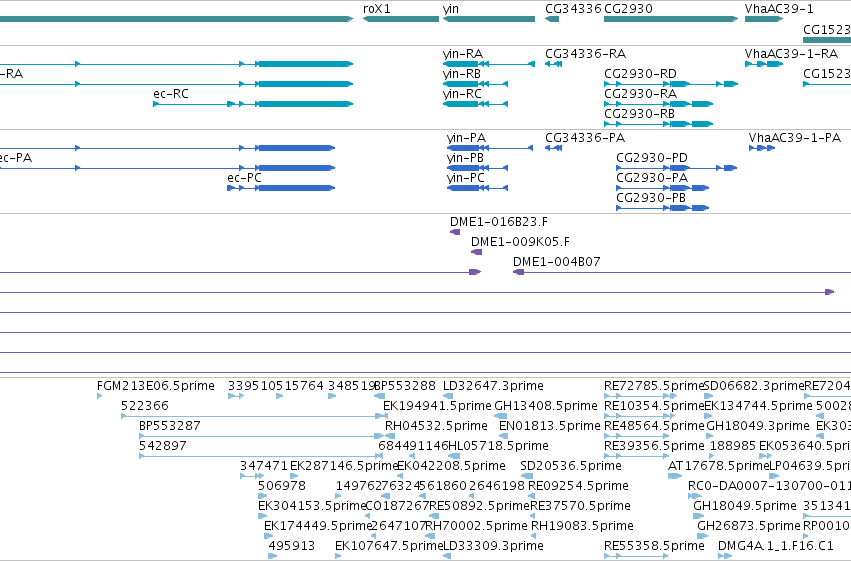This screenshot has width=851, height=561.
Task: Select EST EK194941.5prime
Action: [x=386, y=416]
